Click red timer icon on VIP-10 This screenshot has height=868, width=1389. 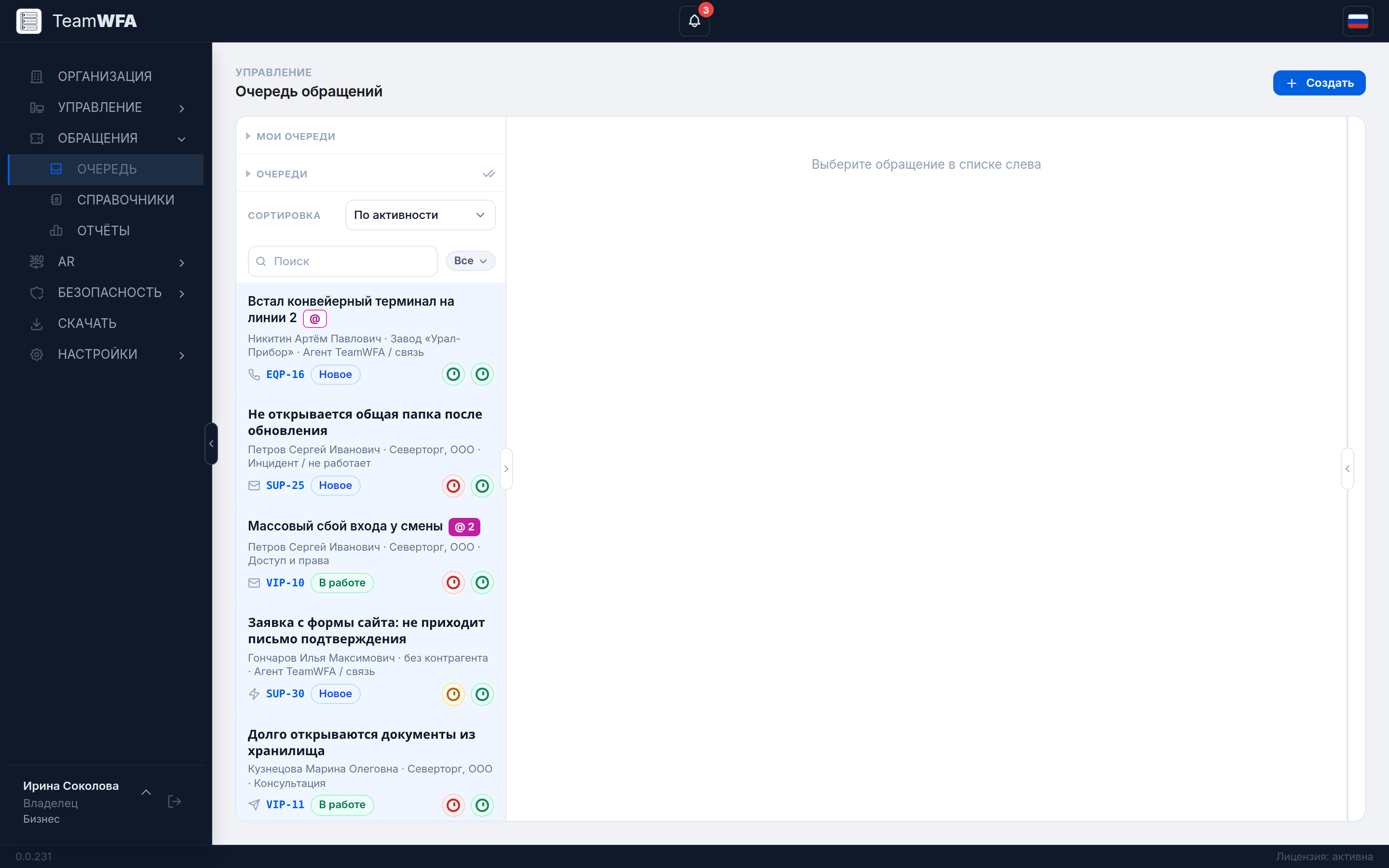[x=453, y=583]
